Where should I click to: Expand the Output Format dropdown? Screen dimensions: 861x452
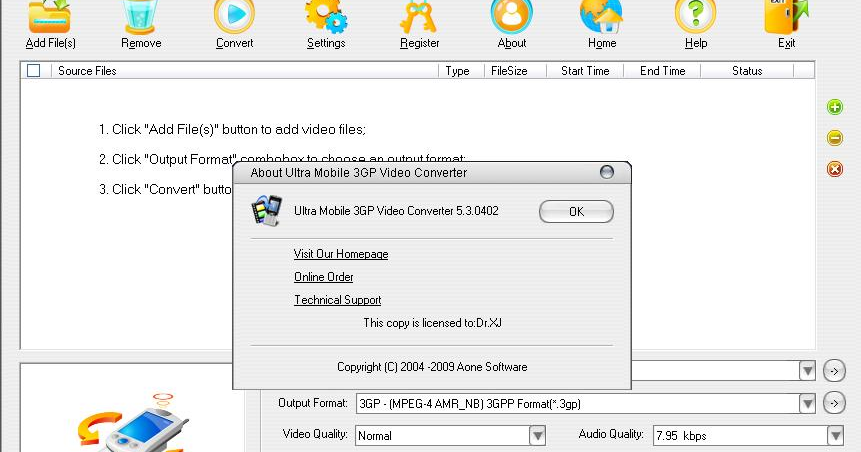coord(807,404)
